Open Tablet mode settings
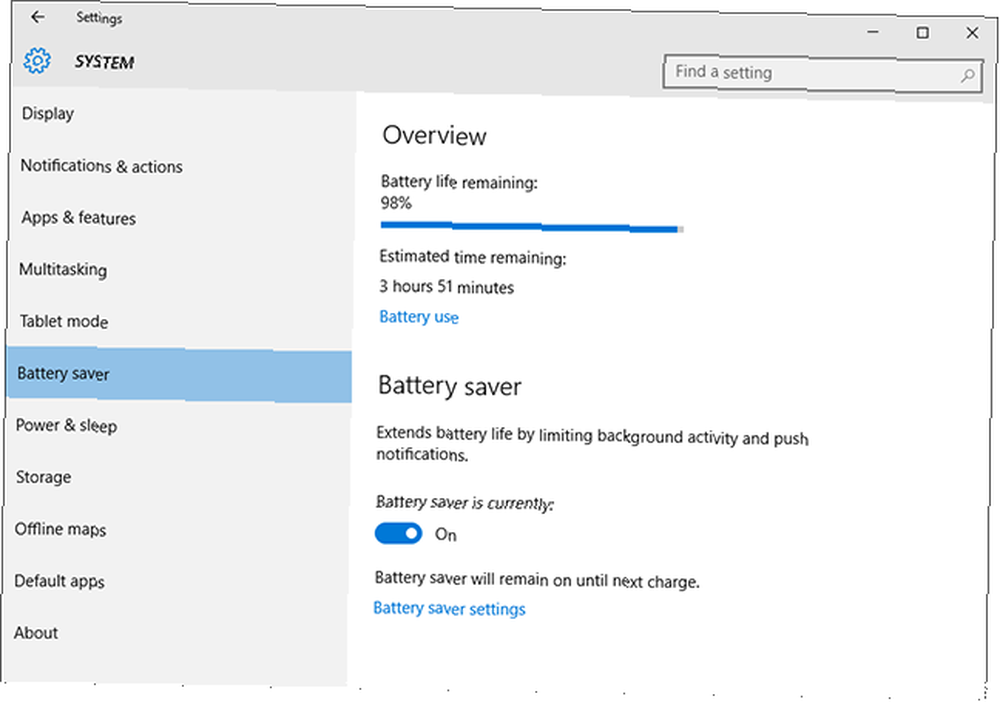This screenshot has height=702, width=1000. pos(64,321)
